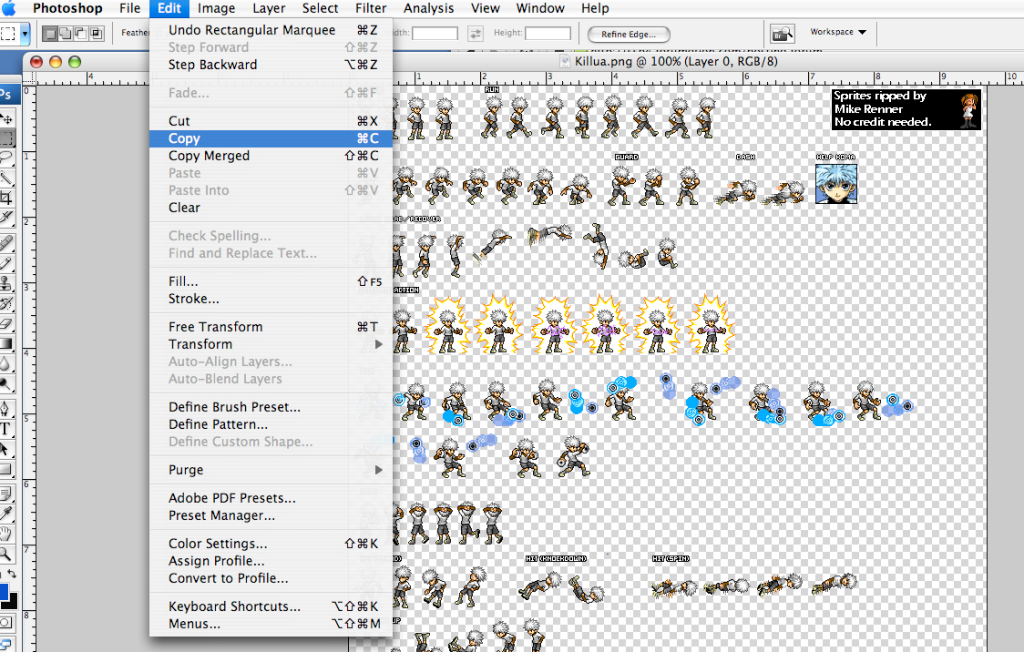Click the foreground color swatch

pos(3,592)
